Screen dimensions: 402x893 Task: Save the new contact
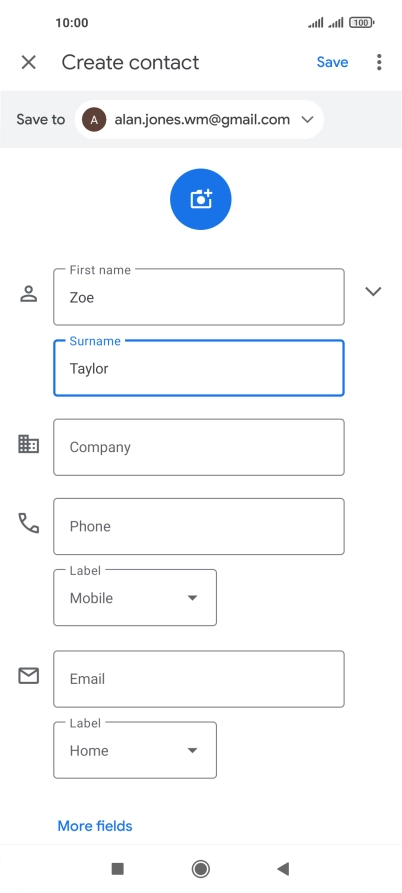(x=333, y=62)
